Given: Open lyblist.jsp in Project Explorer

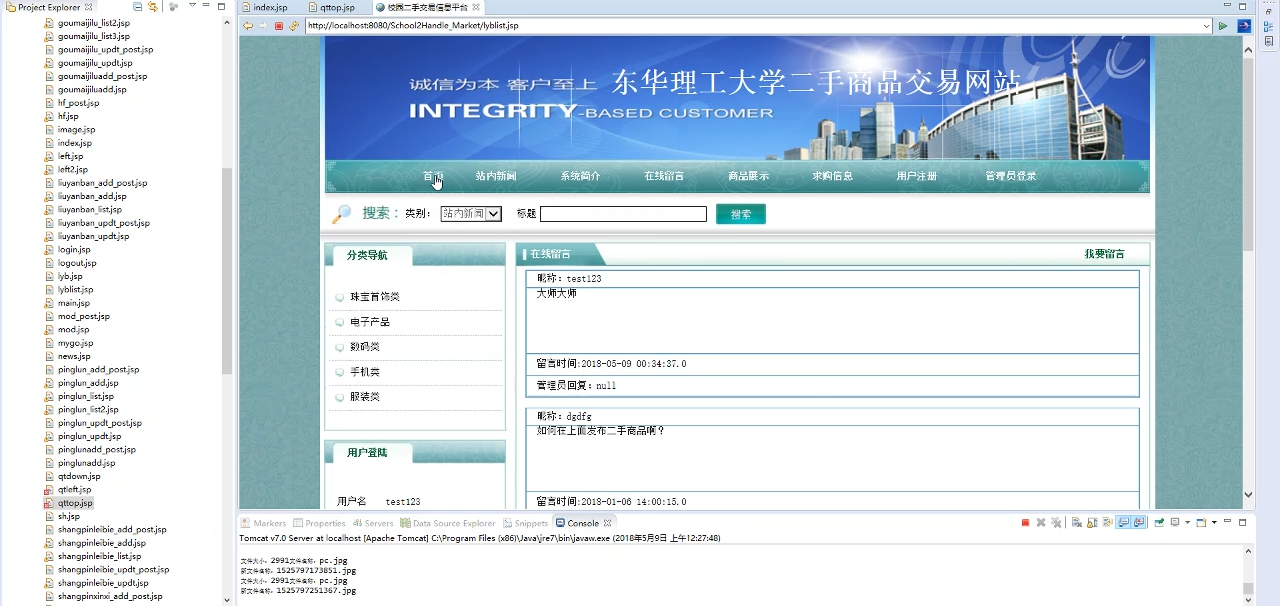Looking at the screenshot, I should pyautogui.click(x=75, y=289).
